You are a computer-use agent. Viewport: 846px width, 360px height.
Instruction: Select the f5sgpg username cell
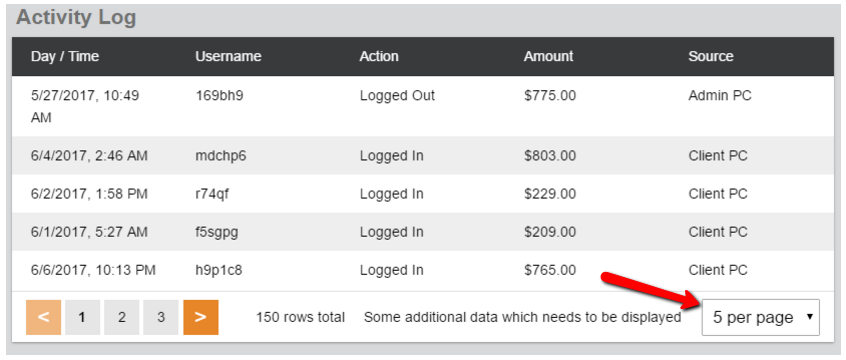[x=217, y=232]
